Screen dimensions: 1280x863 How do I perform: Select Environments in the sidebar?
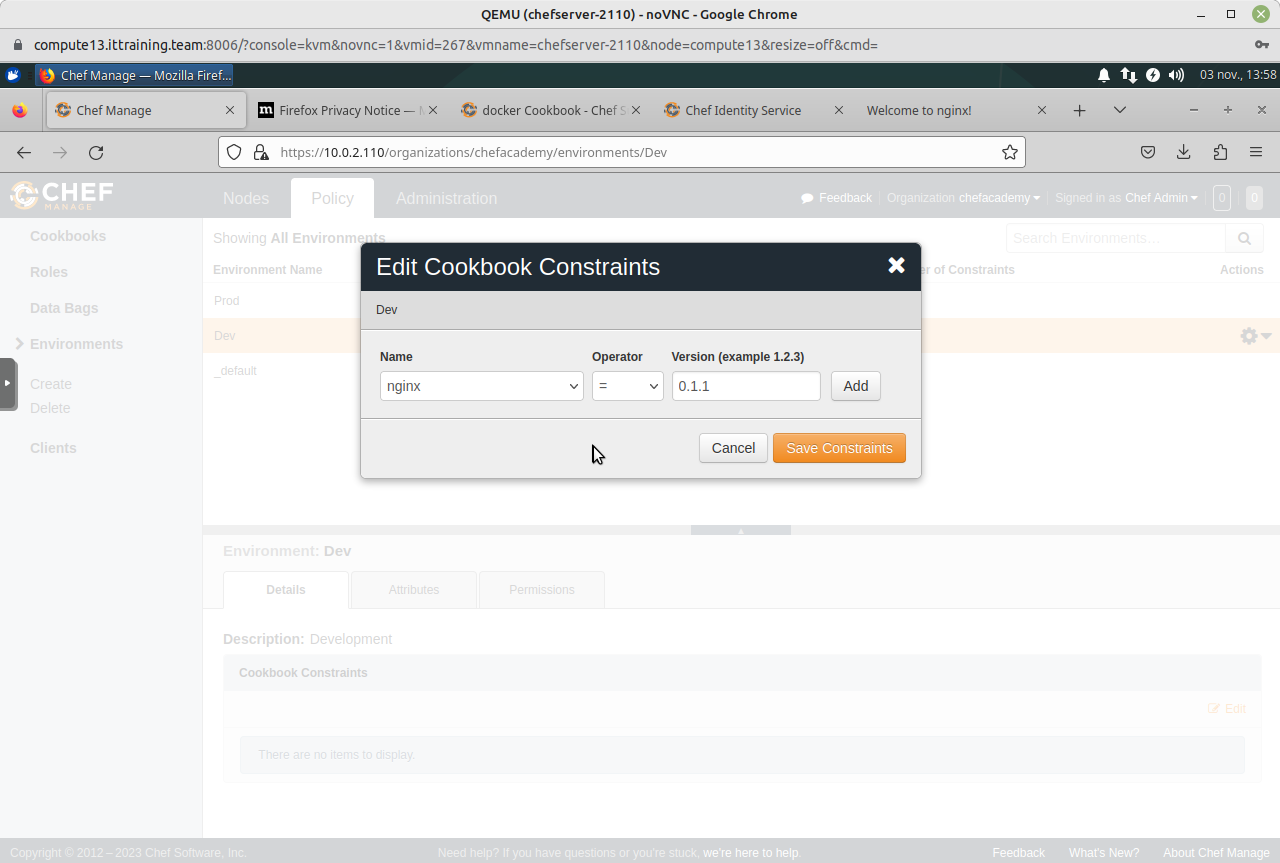pyautogui.click(x=76, y=344)
